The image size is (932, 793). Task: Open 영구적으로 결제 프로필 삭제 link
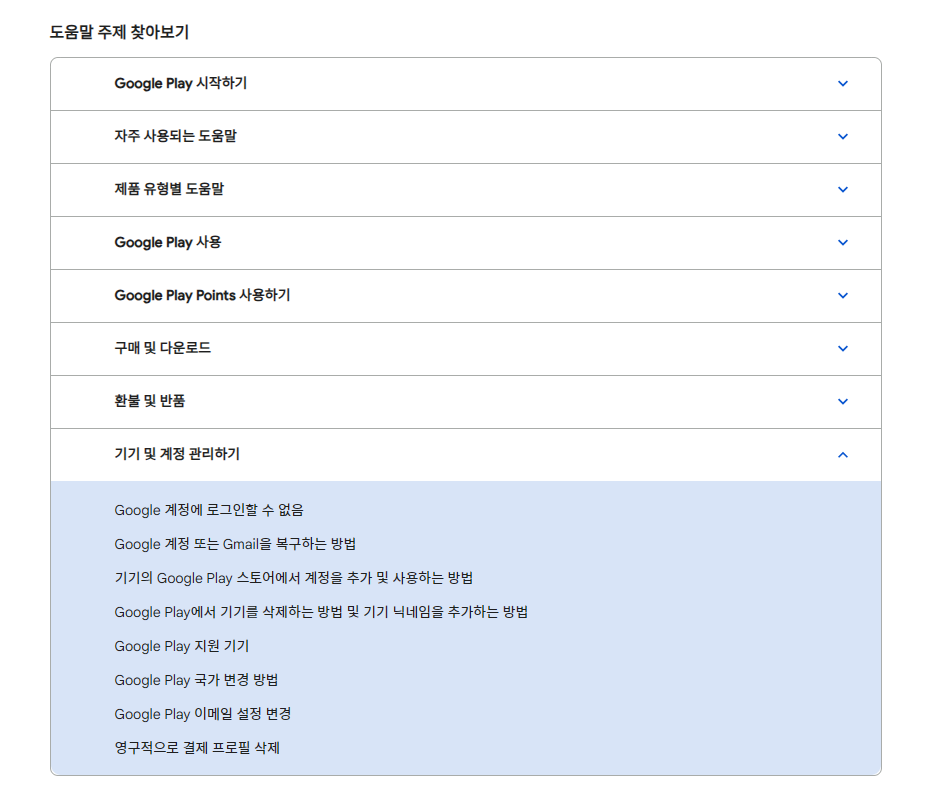pyautogui.click(x=197, y=748)
